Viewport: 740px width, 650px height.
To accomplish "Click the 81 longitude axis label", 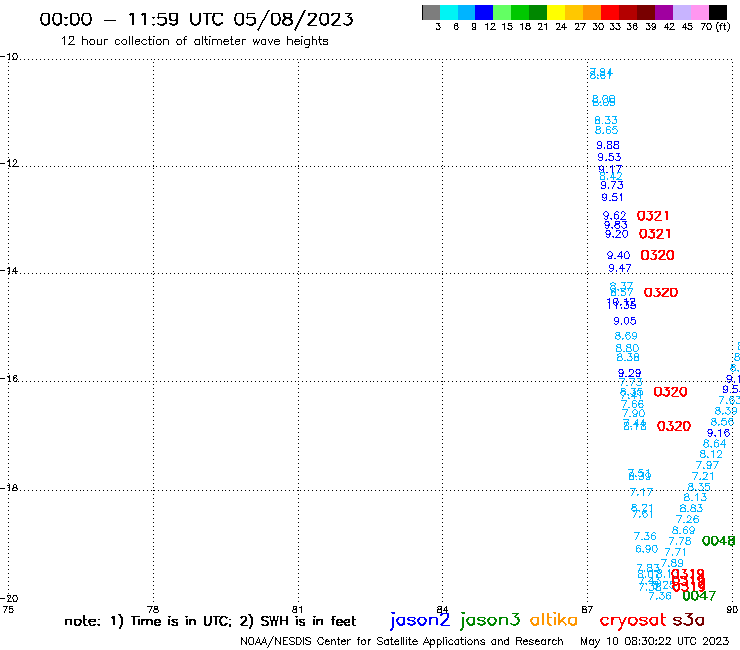I will coord(297,609).
